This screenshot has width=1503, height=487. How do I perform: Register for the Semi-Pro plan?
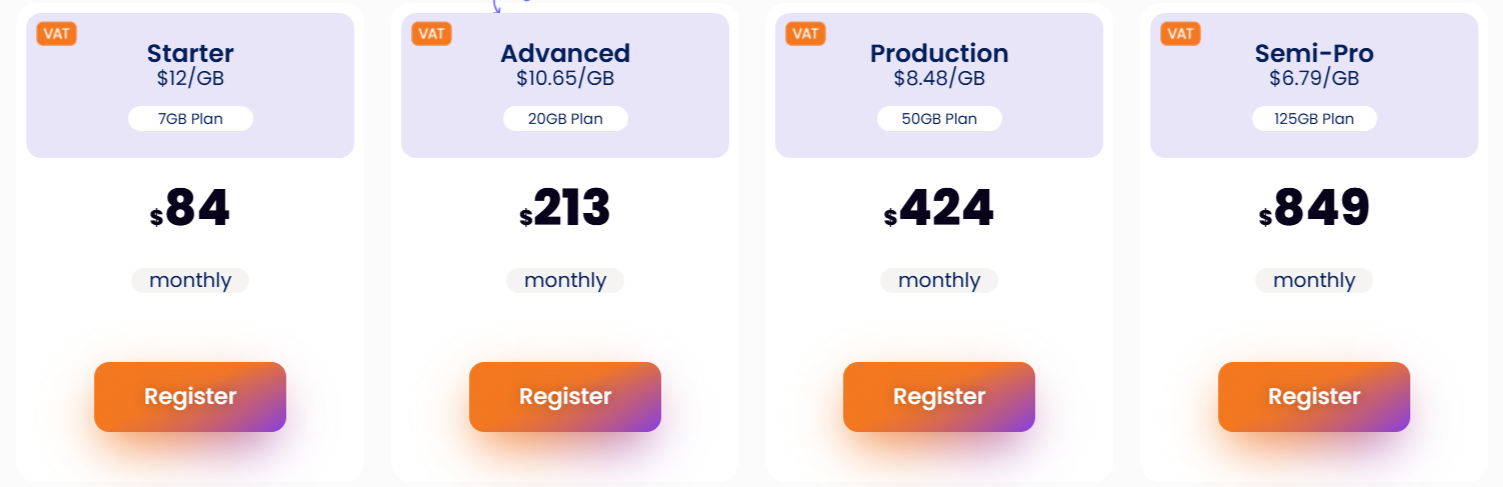point(1314,397)
